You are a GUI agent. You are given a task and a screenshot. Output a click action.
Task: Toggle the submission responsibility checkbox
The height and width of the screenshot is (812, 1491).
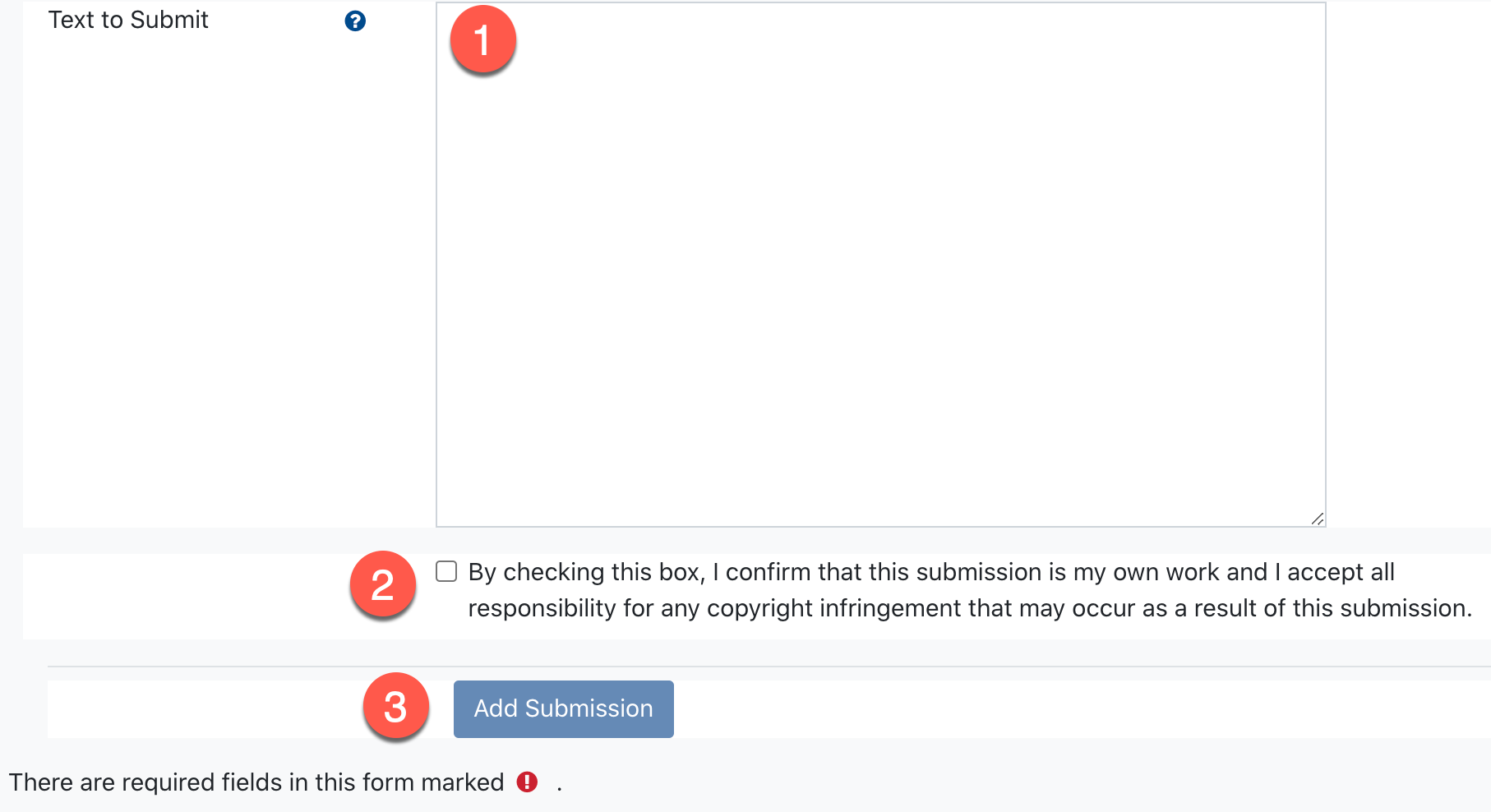446,571
